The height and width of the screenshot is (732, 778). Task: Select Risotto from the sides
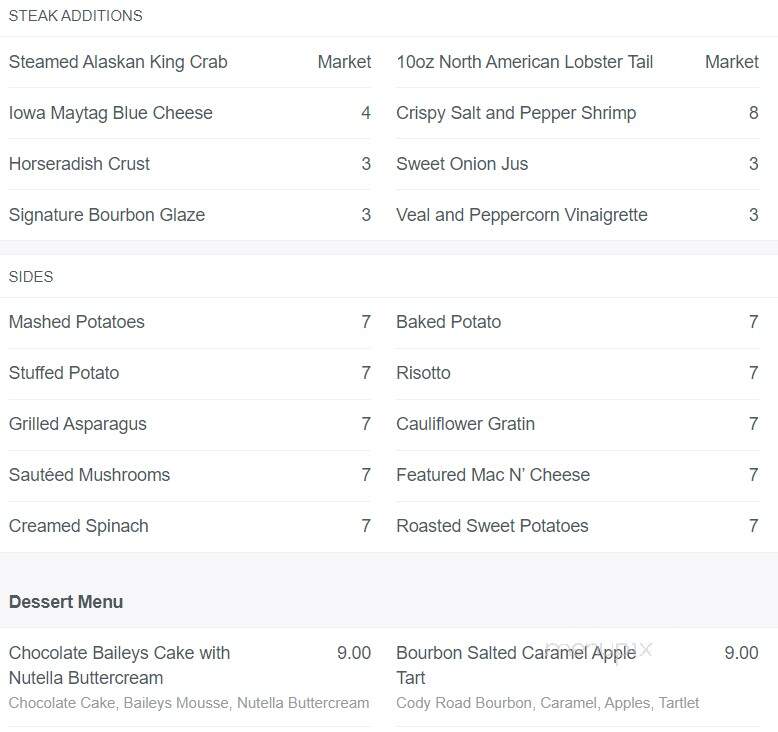423,373
